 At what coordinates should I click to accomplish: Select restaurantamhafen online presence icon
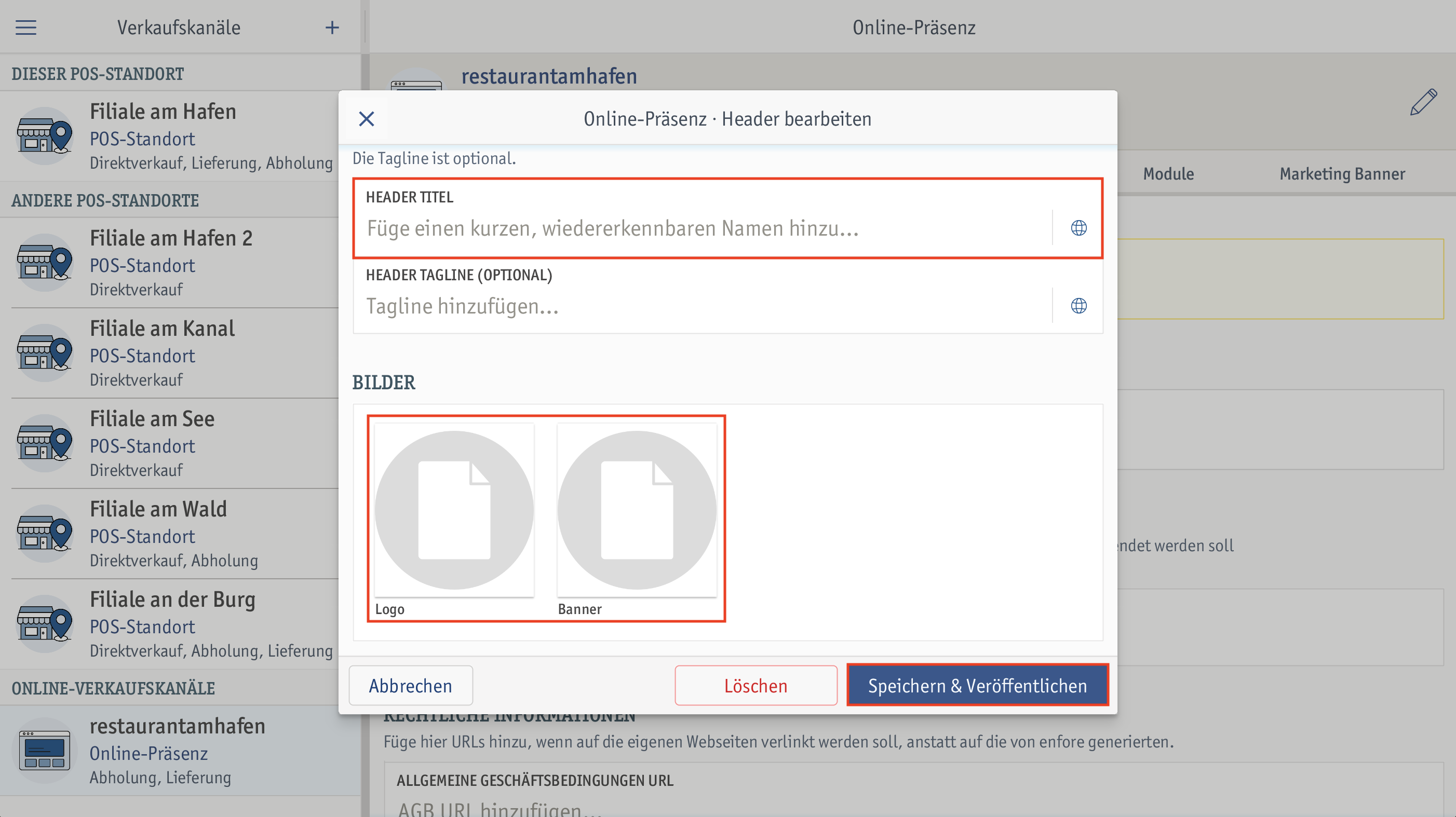(45, 751)
